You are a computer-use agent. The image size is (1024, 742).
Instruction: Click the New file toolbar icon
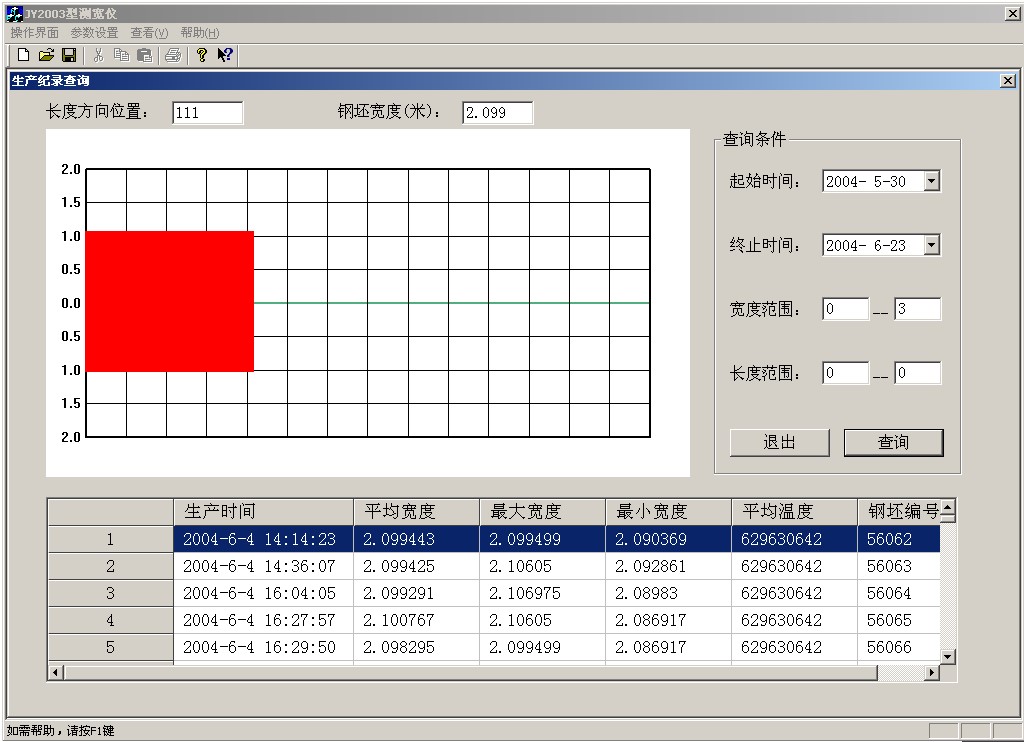point(24,55)
